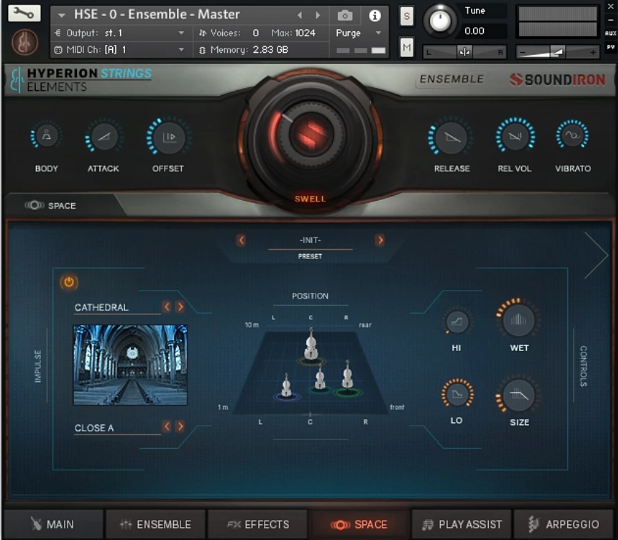The height and width of the screenshot is (540, 618).
Task: Click the Max voices value 1024
Action: [305, 33]
